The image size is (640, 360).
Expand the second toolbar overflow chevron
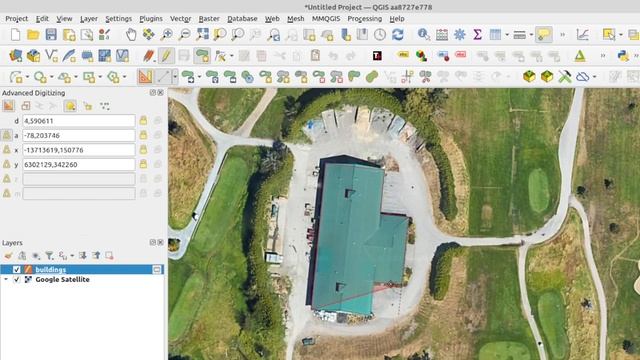tap(603, 56)
